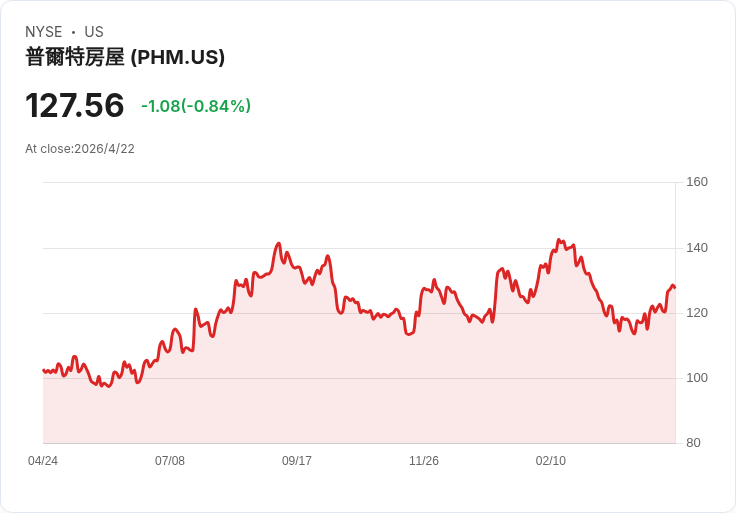The width and height of the screenshot is (736, 513).
Task: Click the 09/17 x-axis date label
Action: pos(297,461)
